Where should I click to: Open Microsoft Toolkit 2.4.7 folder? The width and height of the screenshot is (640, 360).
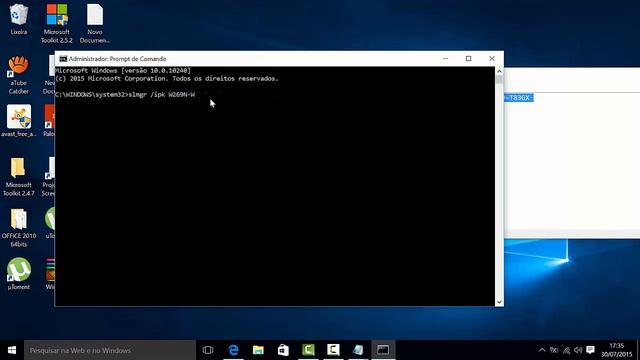click(19, 176)
